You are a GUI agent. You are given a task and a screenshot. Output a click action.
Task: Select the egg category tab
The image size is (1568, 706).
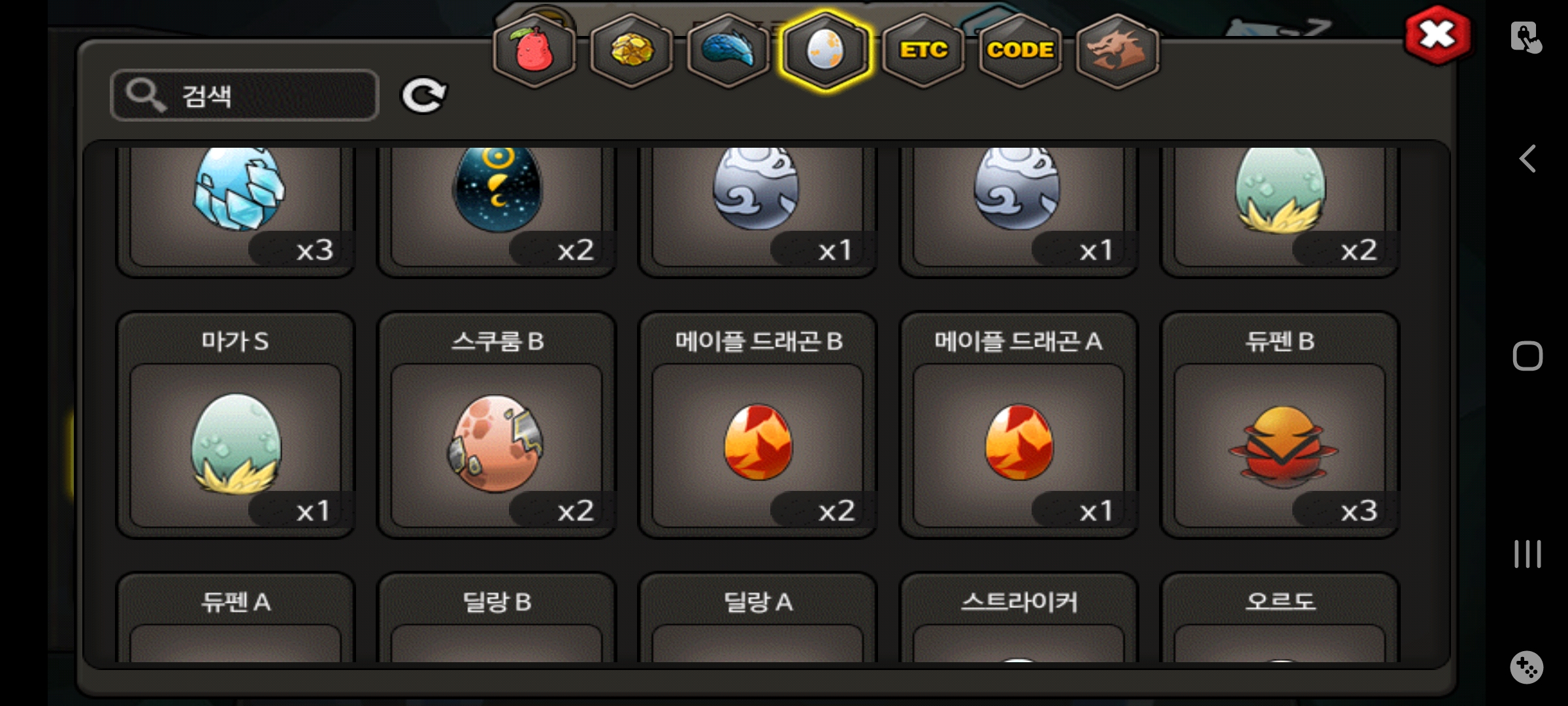[825, 51]
